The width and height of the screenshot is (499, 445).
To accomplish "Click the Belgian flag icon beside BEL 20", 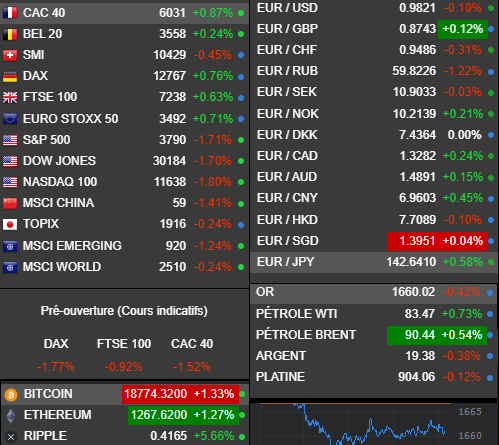I will pos(10,34).
